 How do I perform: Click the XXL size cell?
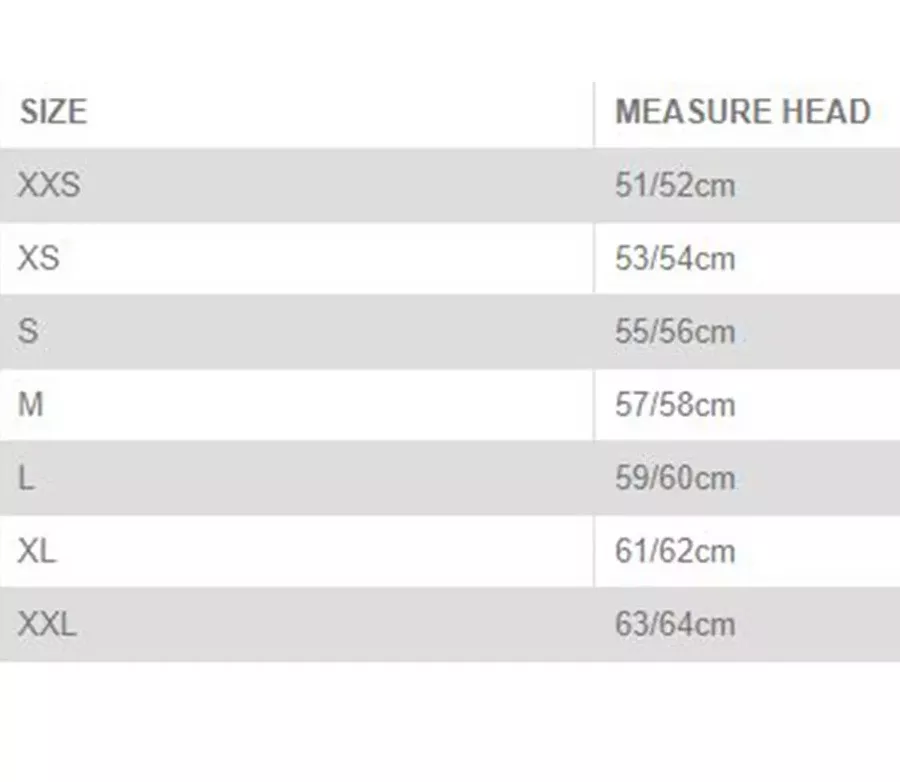(x=47, y=624)
